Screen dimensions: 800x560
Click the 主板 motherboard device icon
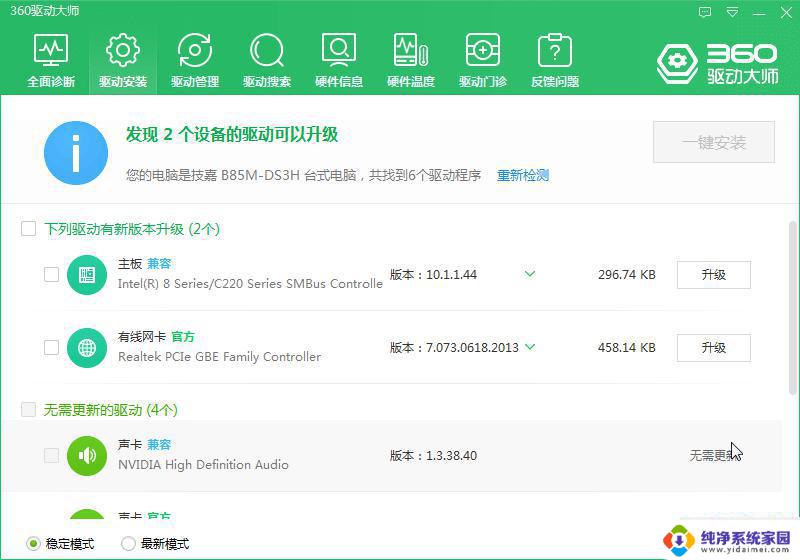(x=87, y=275)
